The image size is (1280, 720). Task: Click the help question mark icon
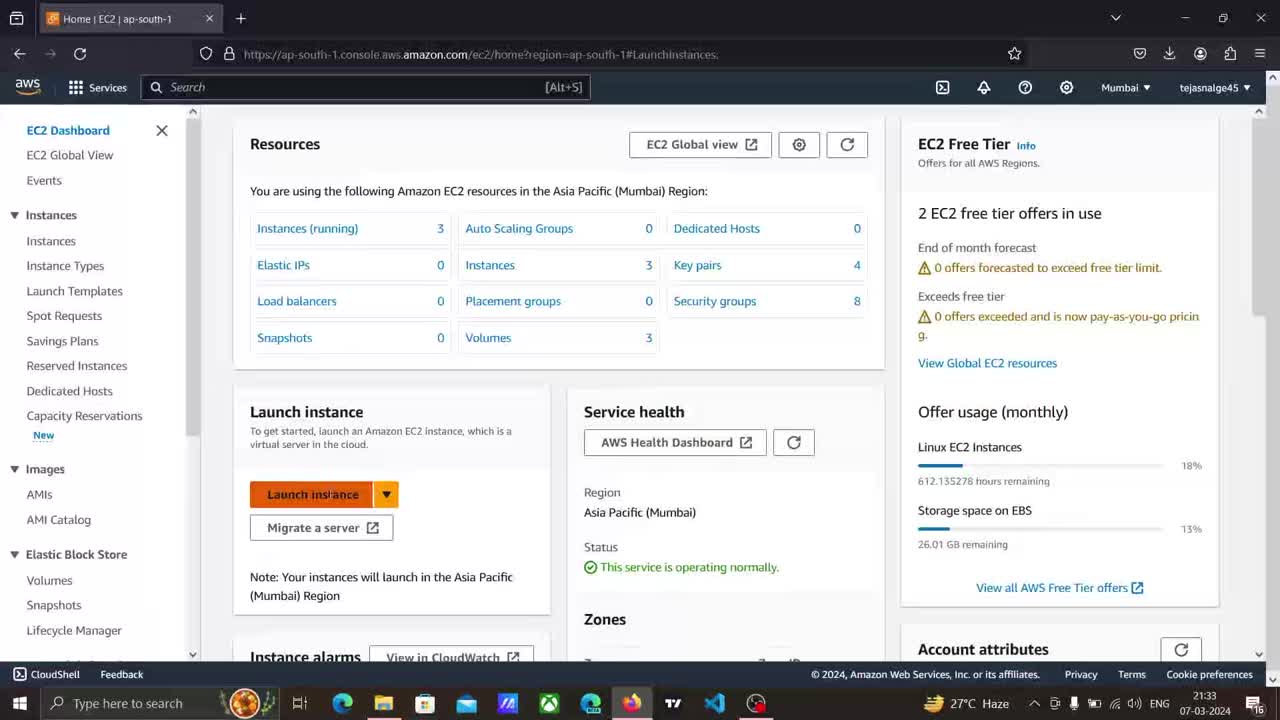pos(1025,88)
